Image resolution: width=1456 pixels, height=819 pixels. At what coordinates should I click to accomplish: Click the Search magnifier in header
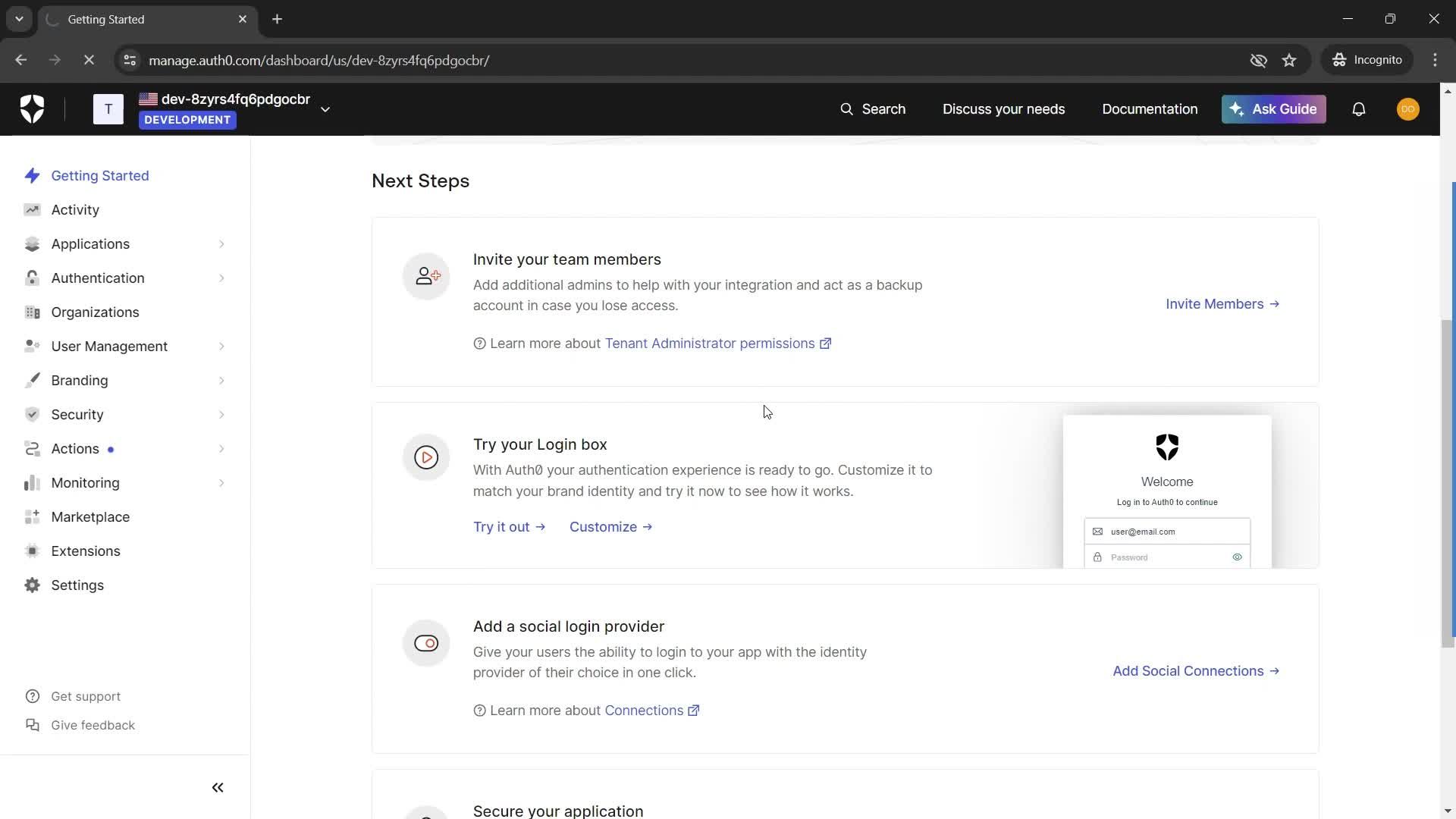846,109
